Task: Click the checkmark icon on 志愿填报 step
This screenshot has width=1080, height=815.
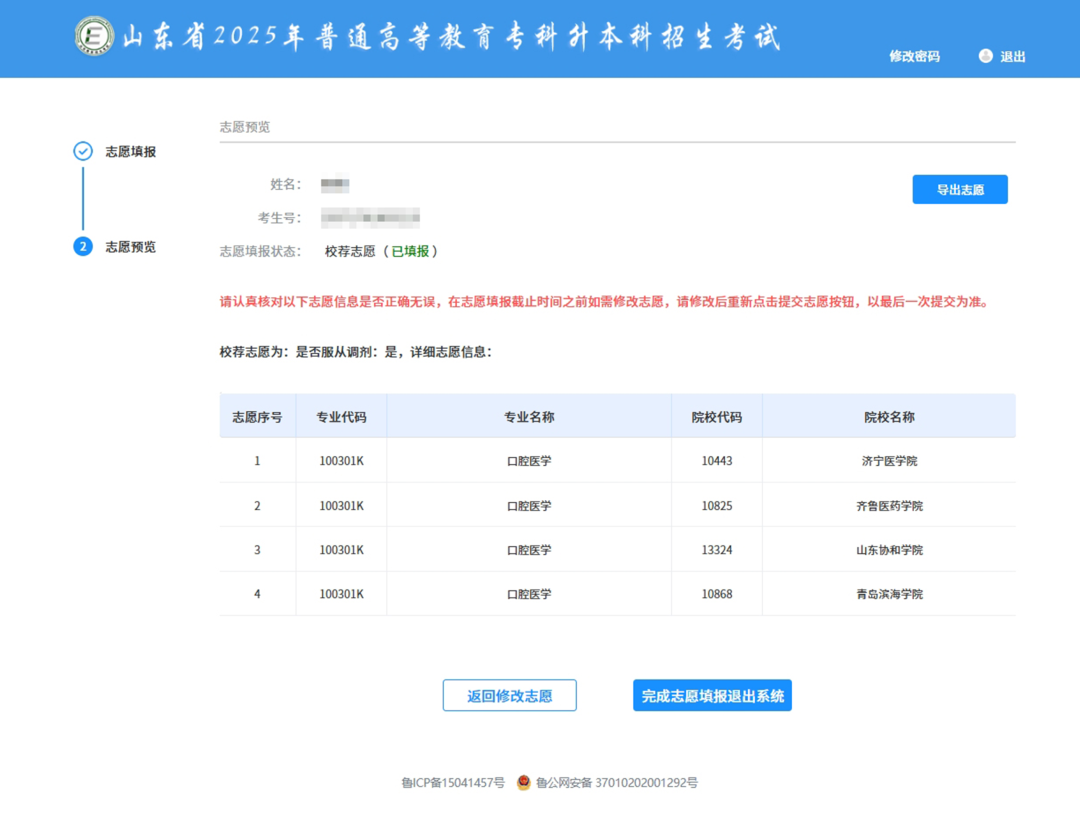Action: point(81,152)
